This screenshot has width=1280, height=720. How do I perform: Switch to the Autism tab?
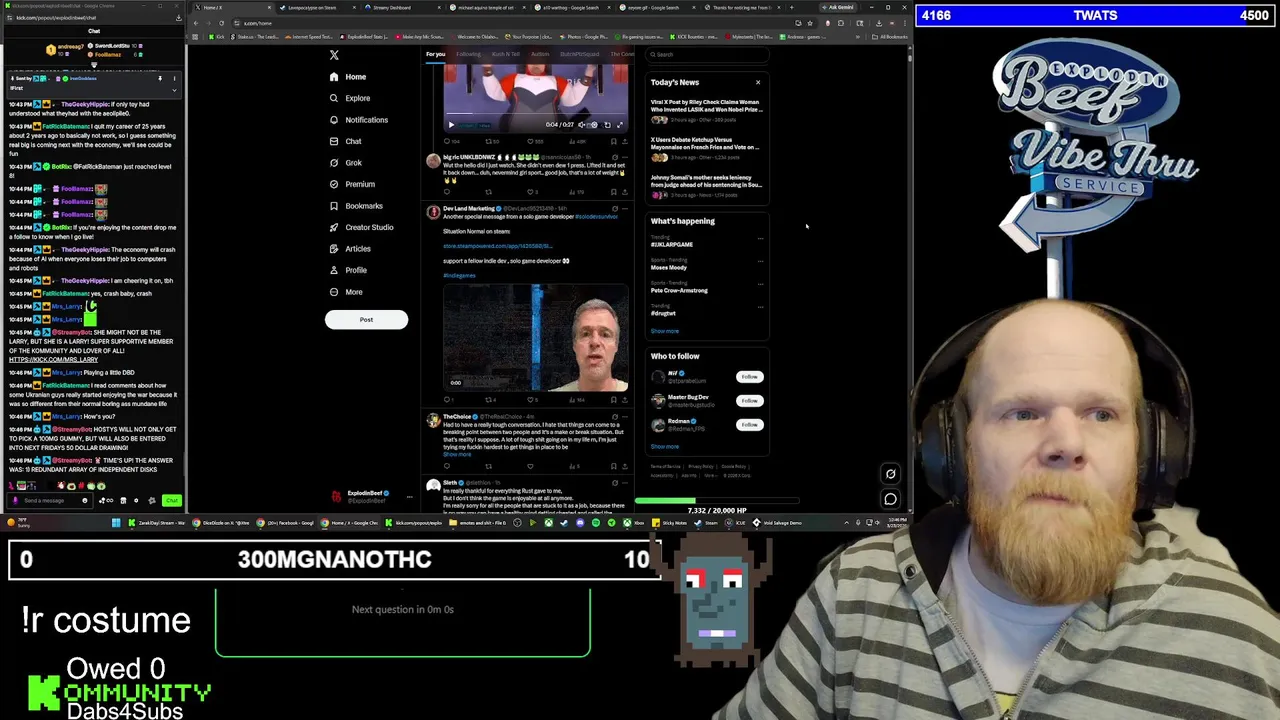(x=540, y=54)
